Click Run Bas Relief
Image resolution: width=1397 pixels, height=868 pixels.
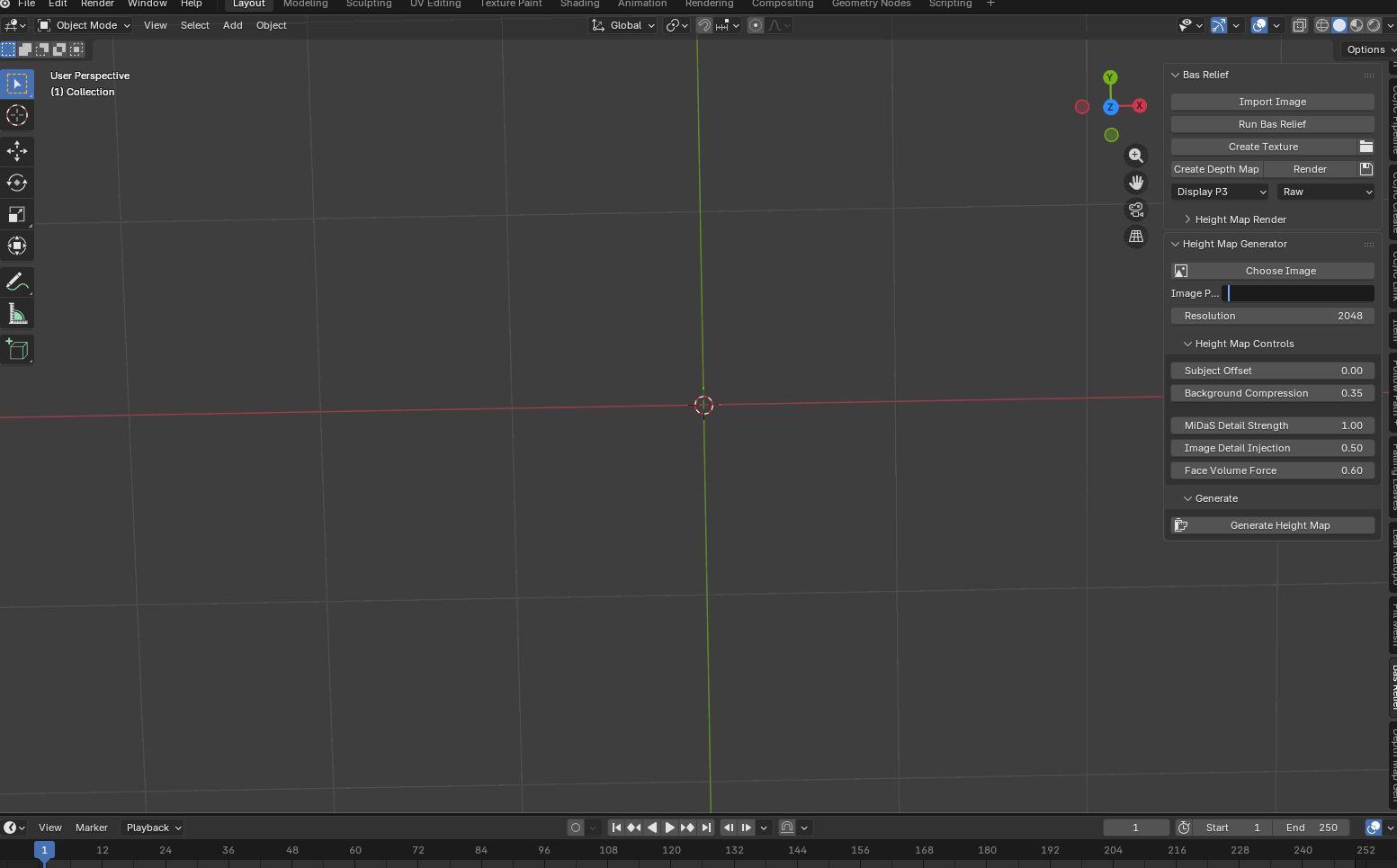pos(1273,124)
